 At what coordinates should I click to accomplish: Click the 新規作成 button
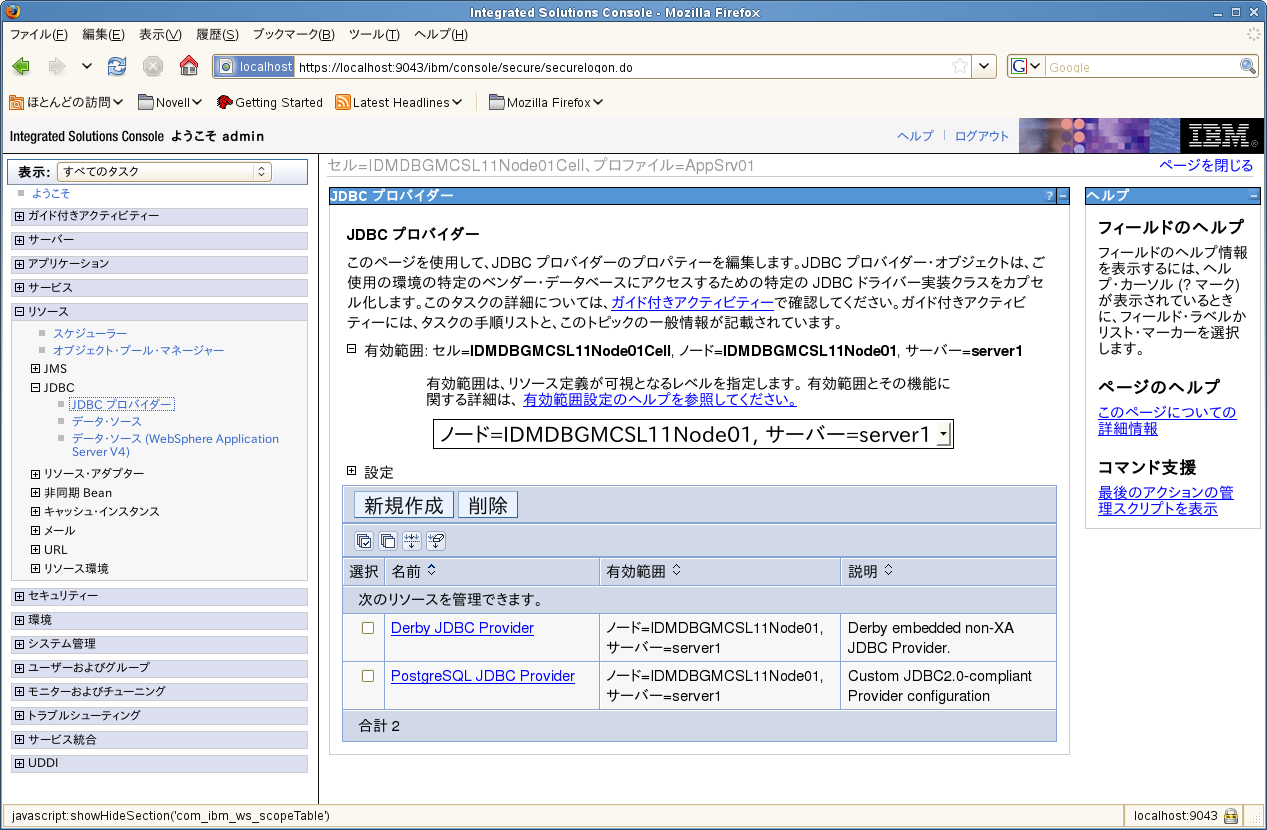tap(404, 505)
